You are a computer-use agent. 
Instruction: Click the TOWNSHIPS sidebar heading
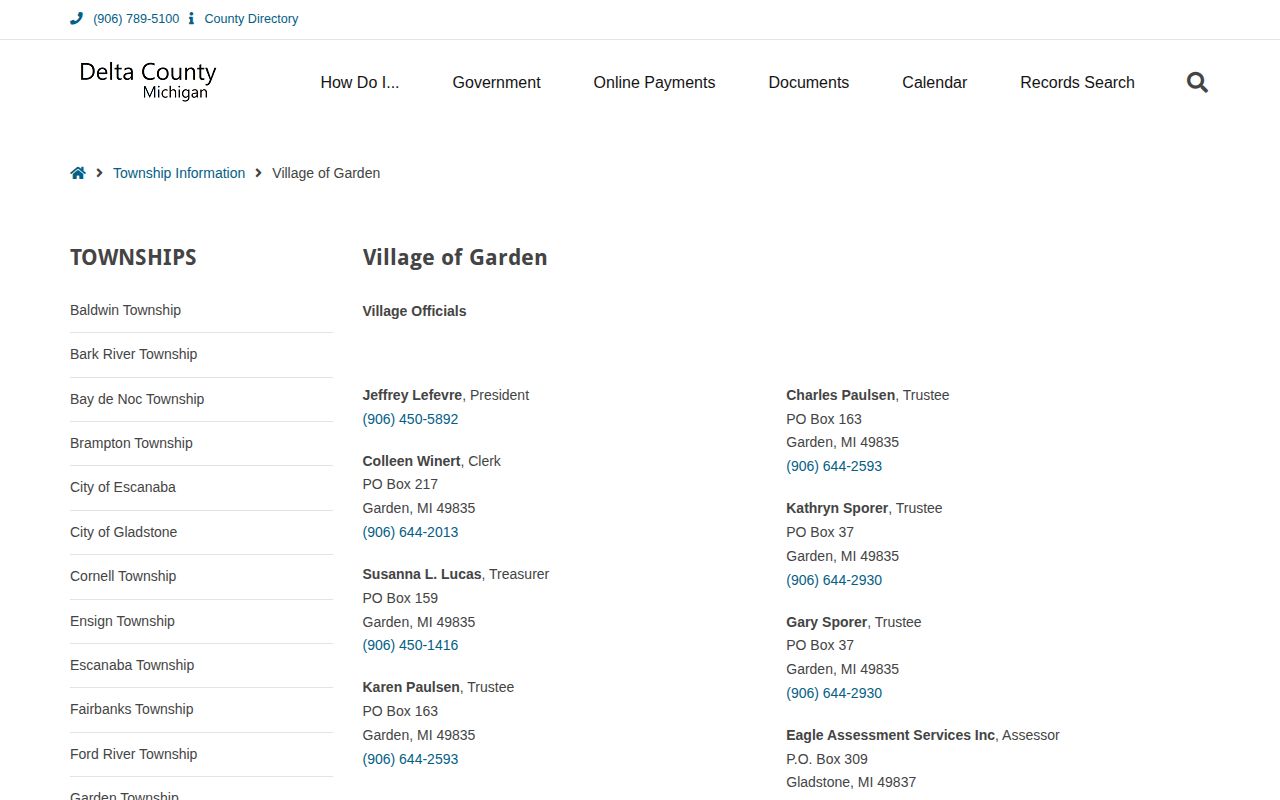click(133, 257)
